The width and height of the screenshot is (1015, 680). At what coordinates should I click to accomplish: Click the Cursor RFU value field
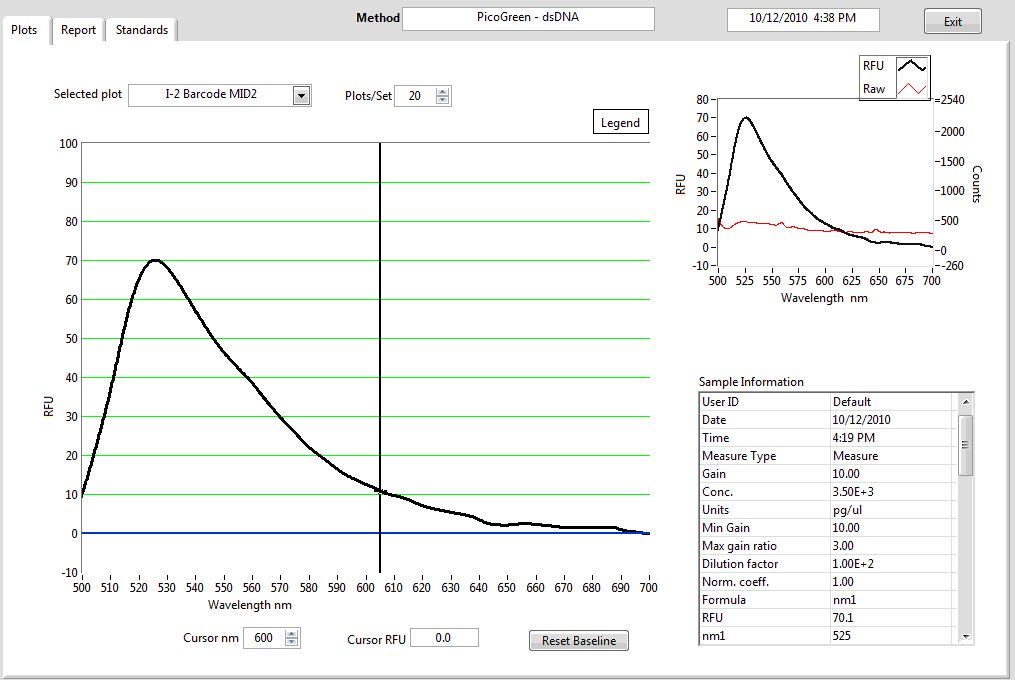(444, 638)
